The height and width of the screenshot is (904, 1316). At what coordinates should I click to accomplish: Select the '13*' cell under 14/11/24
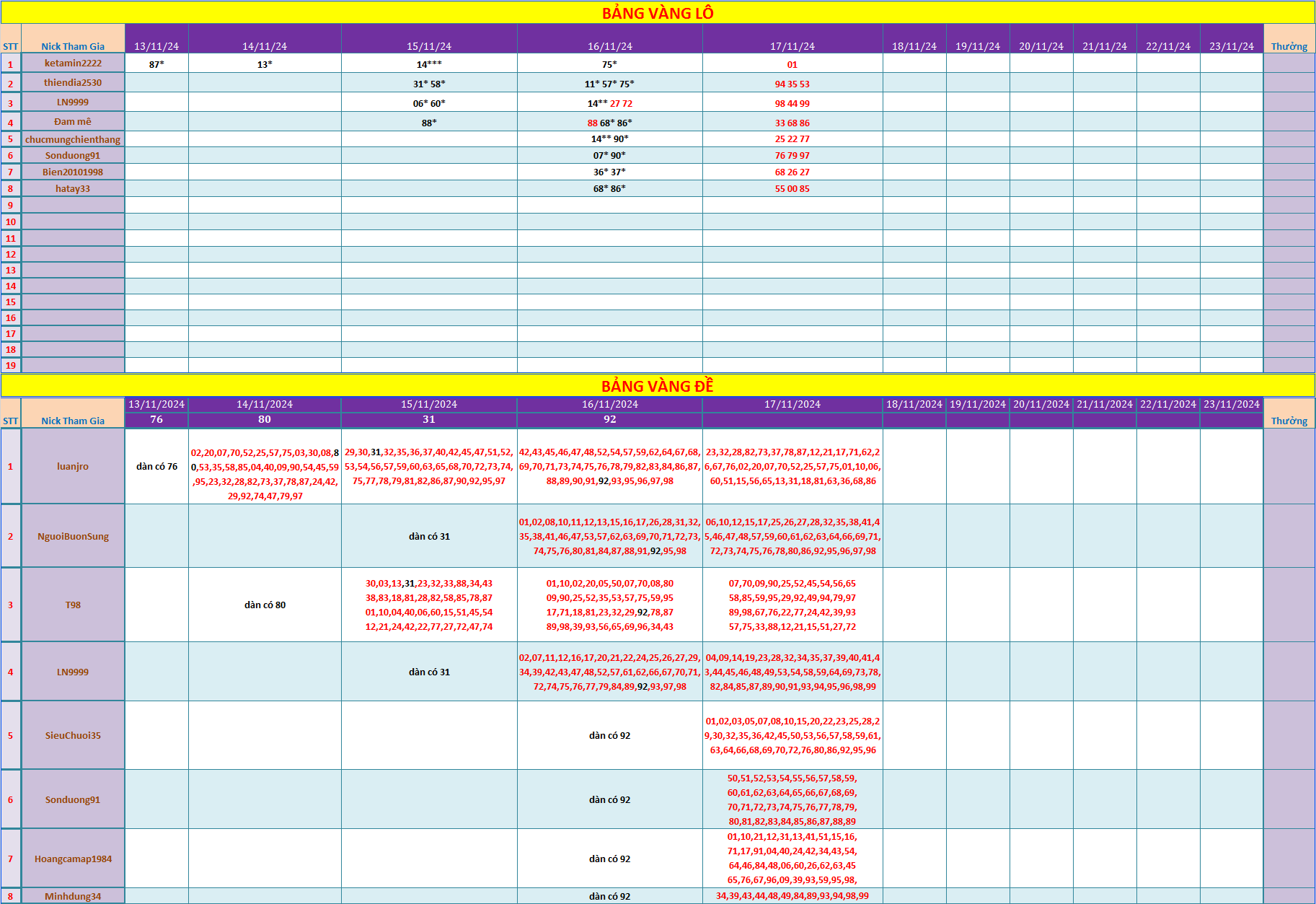point(265,63)
